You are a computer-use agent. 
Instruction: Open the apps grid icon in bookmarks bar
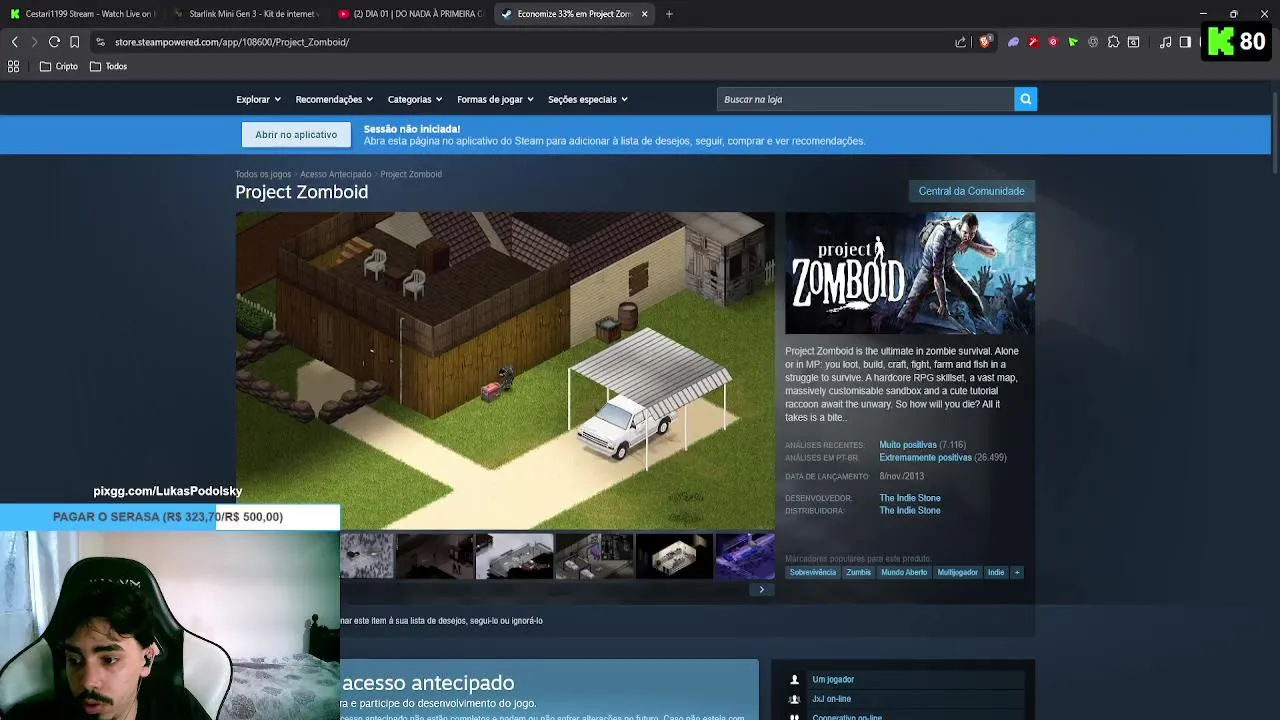coord(14,66)
